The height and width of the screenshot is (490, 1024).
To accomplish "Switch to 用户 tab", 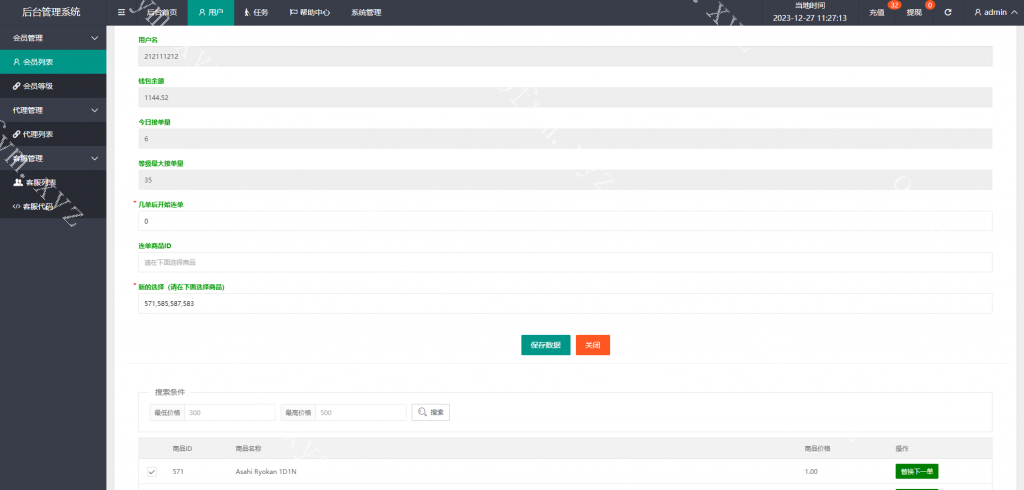I will coord(211,12).
